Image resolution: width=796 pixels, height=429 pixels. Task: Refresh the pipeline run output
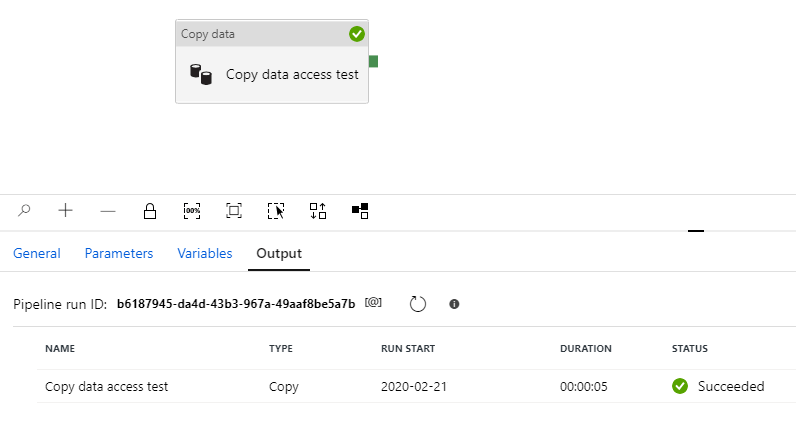tap(418, 303)
